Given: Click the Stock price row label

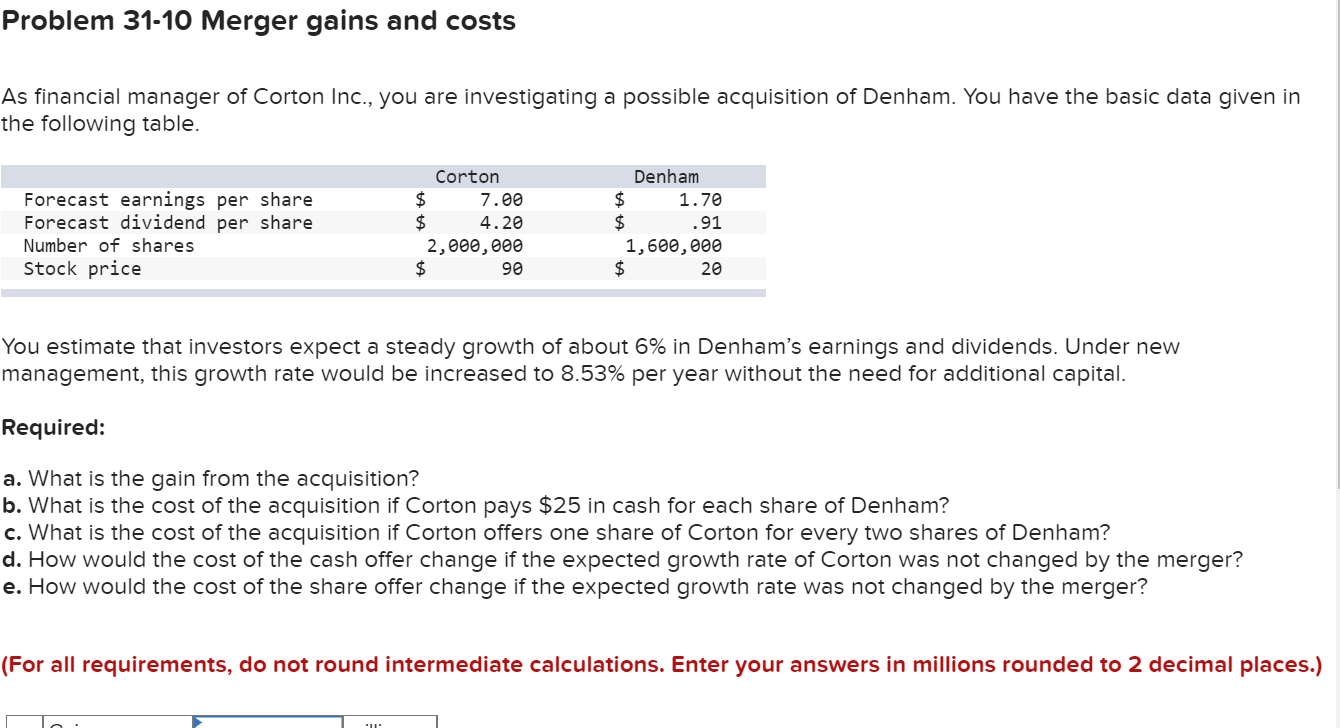Looking at the screenshot, I should click(82, 269).
